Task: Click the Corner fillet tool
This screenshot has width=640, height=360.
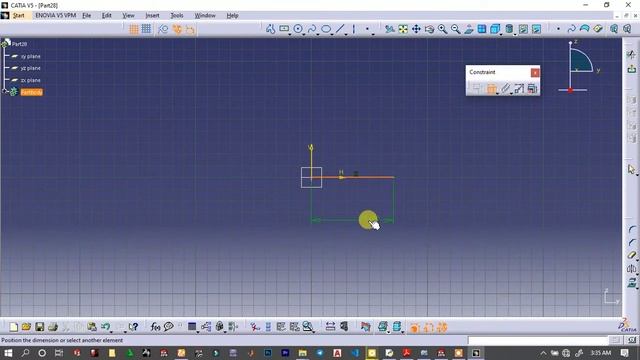Action: pos(631,229)
